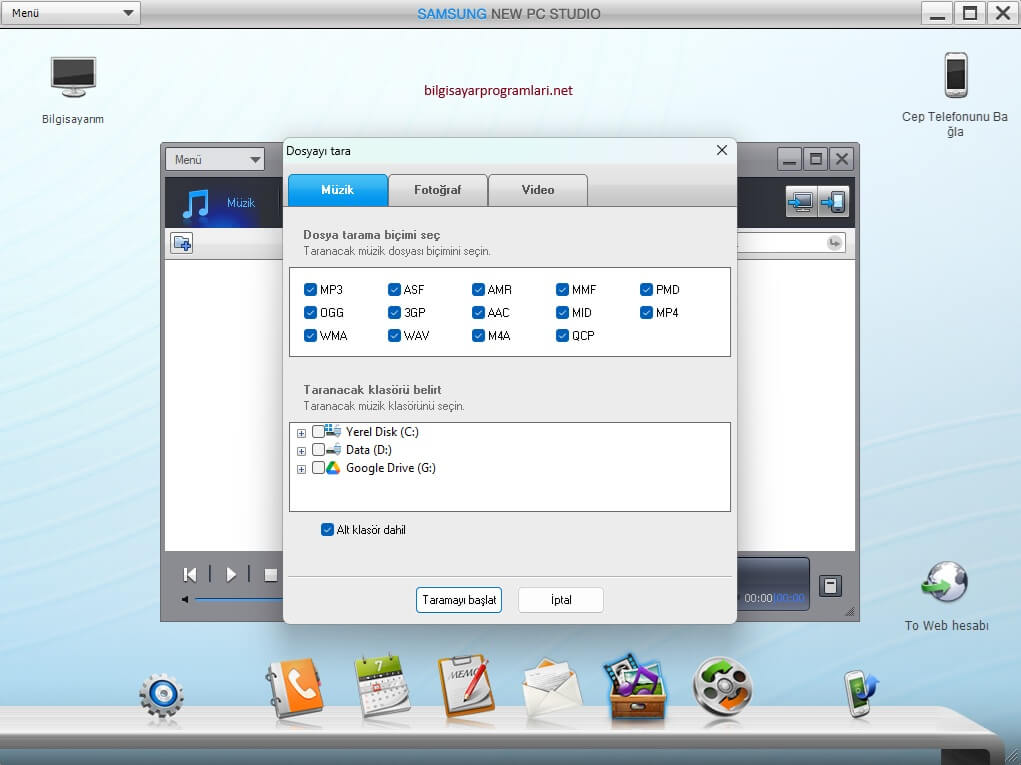
Task: Switch to the Müzik tab
Action: [338, 190]
